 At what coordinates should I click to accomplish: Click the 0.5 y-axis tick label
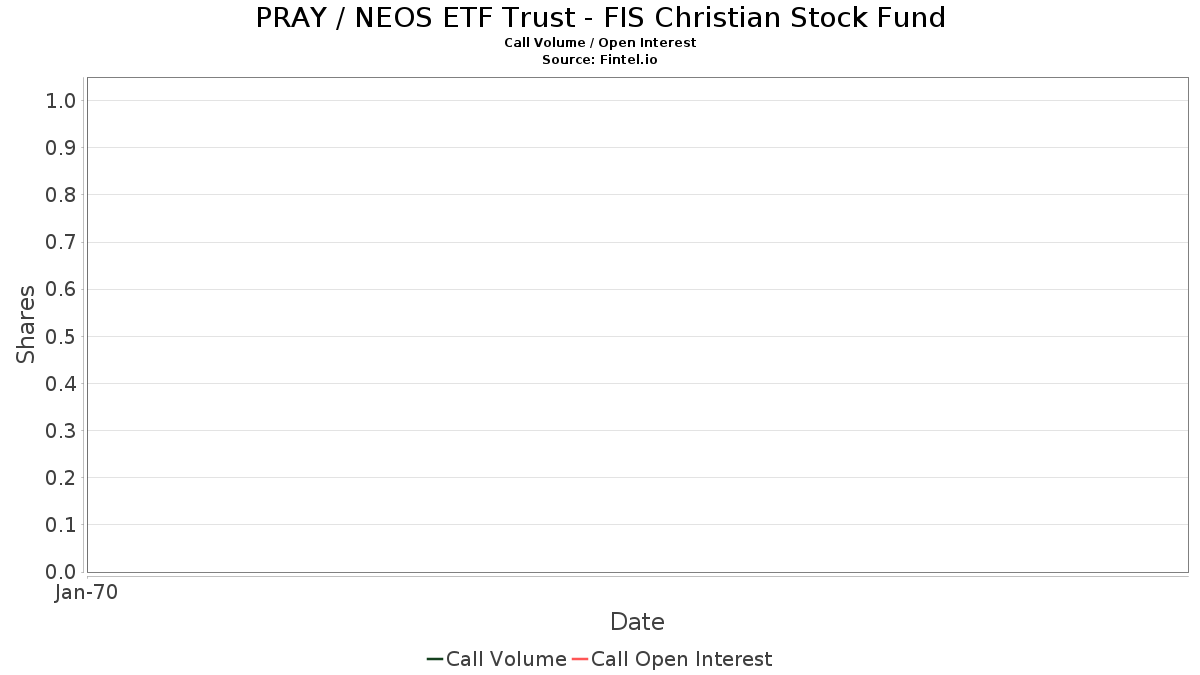click(x=61, y=336)
